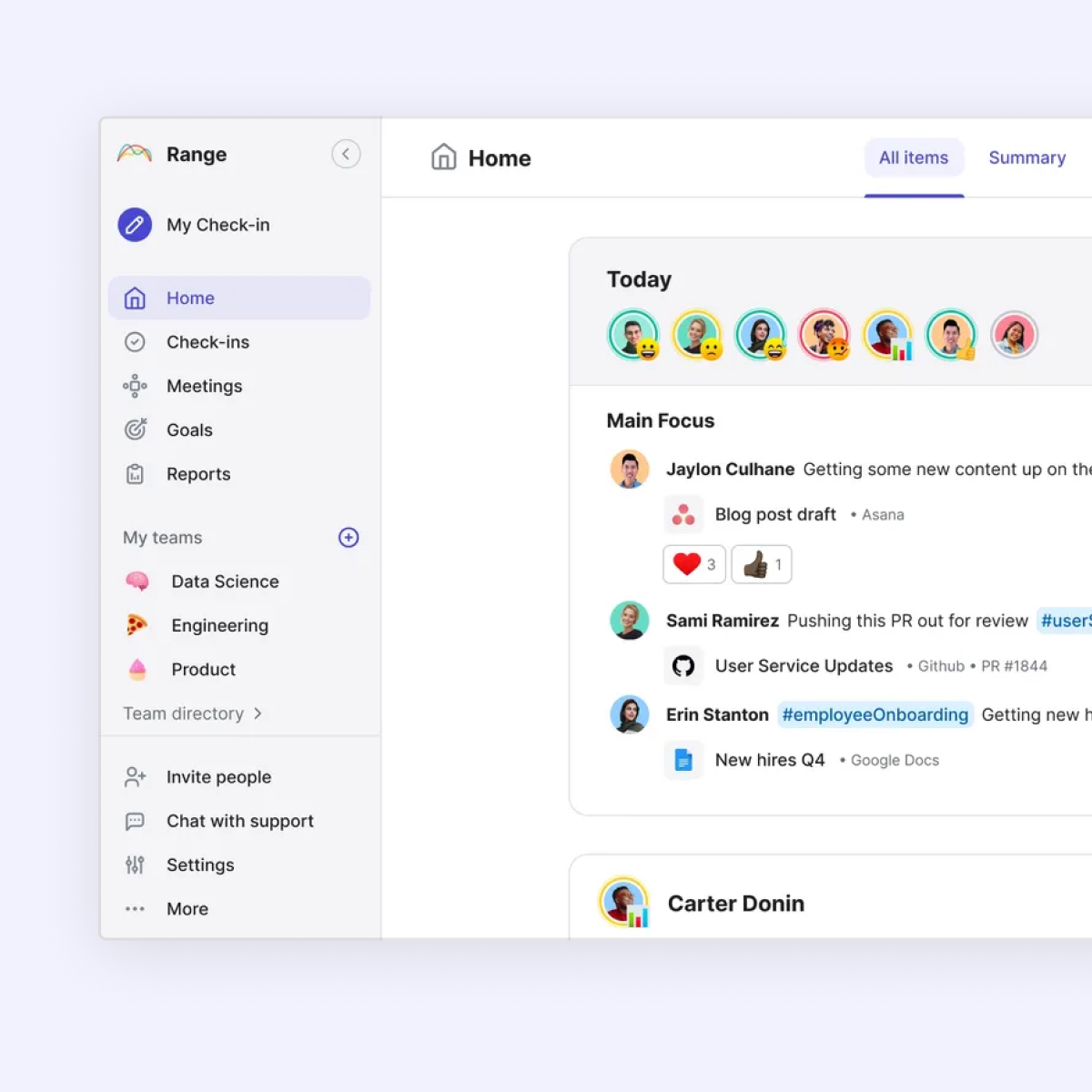Collapse the sidebar with the chevron button

346,154
